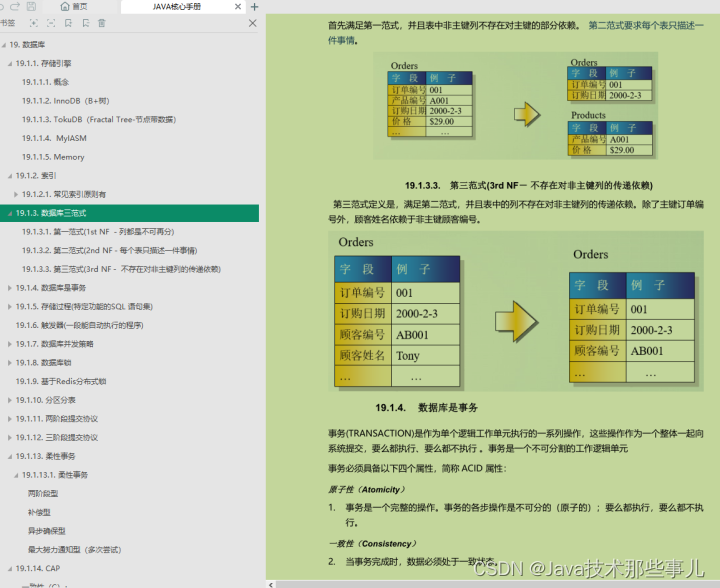Collapse the 19.1.13.1. 柔性事务 sub-node
This screenshot has height=588, width=720.
click(x=16, y=476)
